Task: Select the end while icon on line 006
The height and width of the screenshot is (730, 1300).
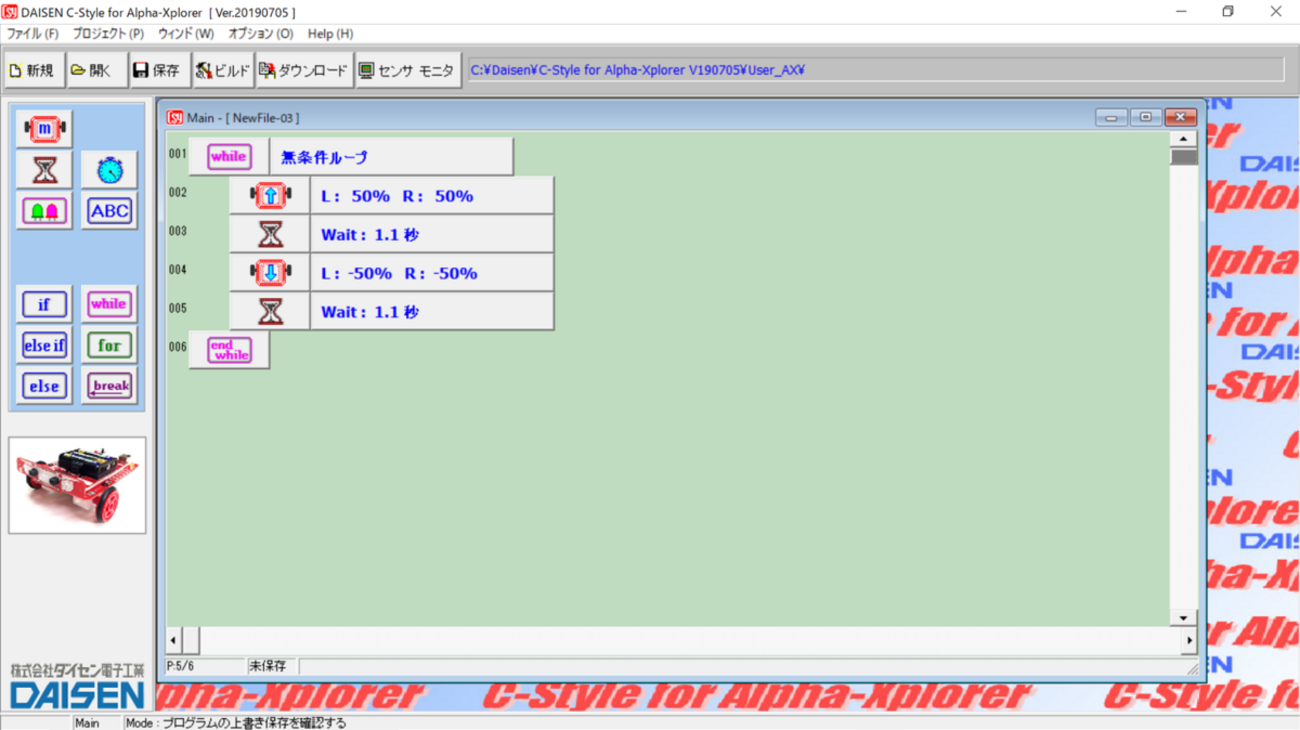Action: [x=229, y=350]
